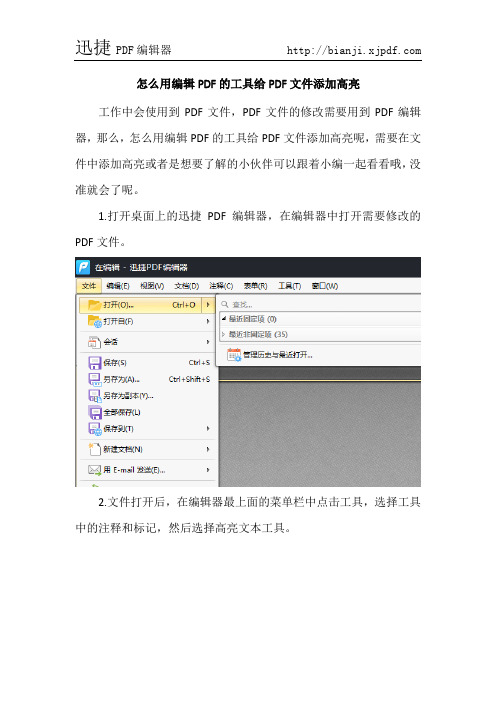Open the 工具(T) menu
496x702 pixels.
point(289,286)
